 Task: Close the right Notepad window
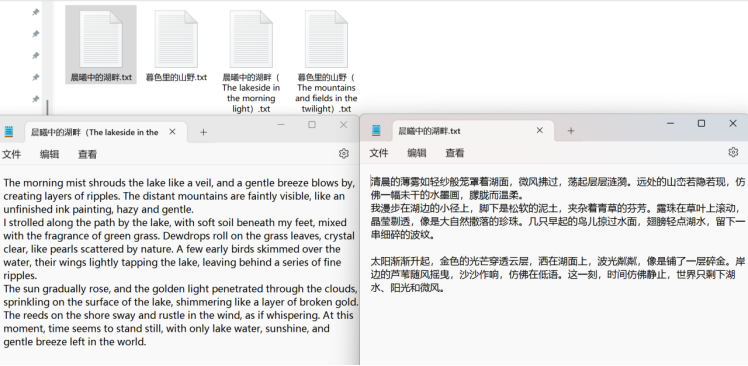733,123
